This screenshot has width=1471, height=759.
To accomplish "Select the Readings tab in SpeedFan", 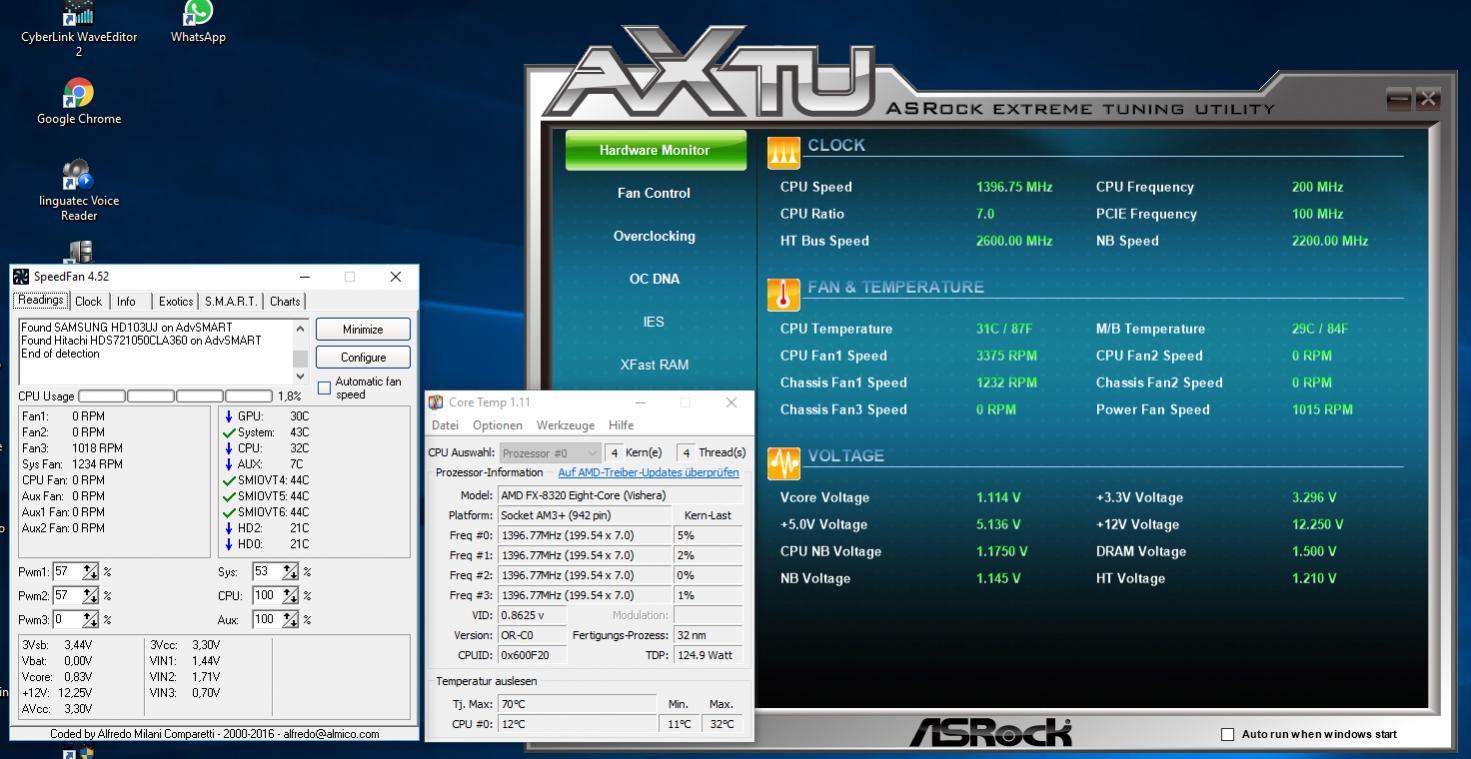I will [x=41, y=300].
